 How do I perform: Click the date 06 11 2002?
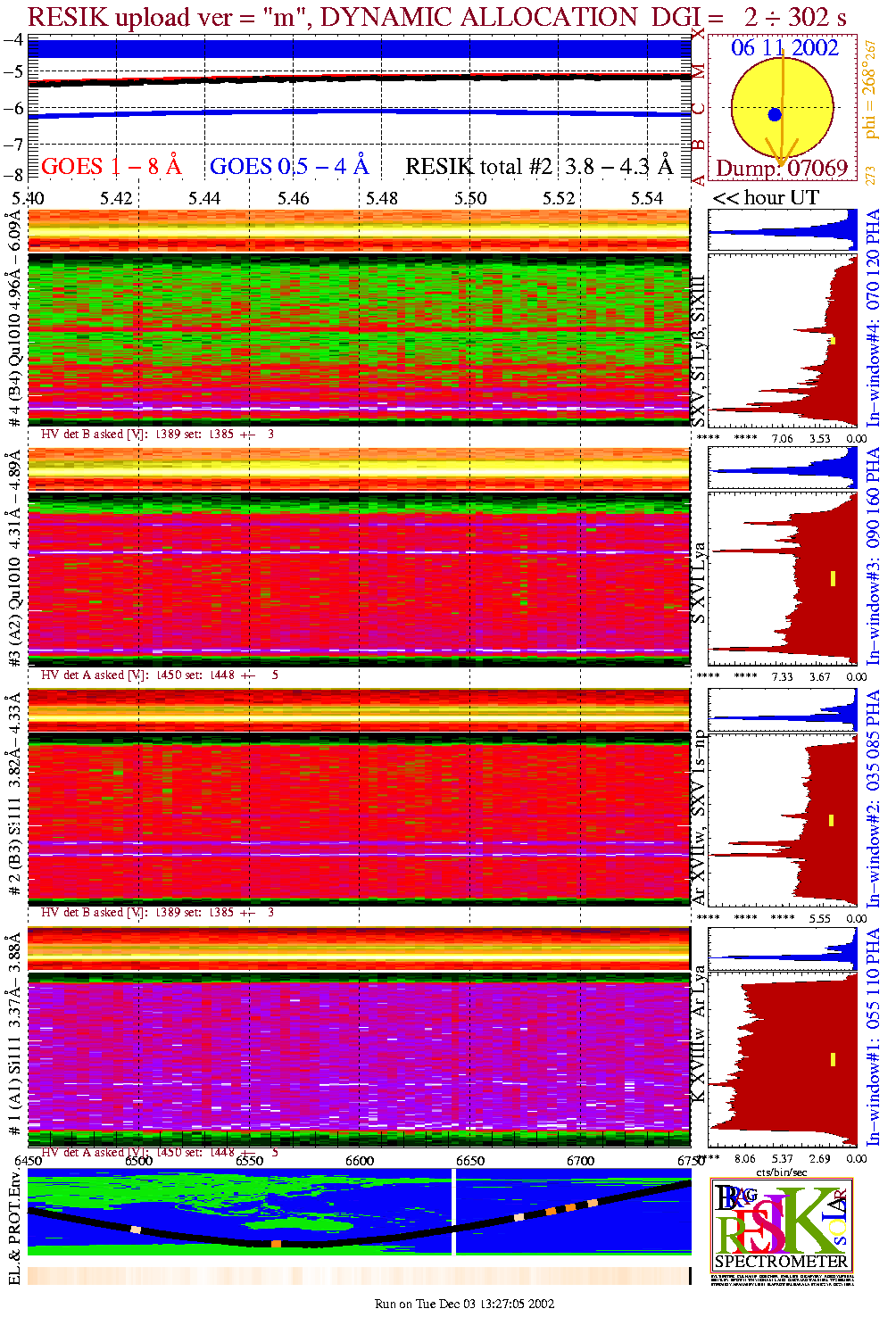tap(784, 48)
